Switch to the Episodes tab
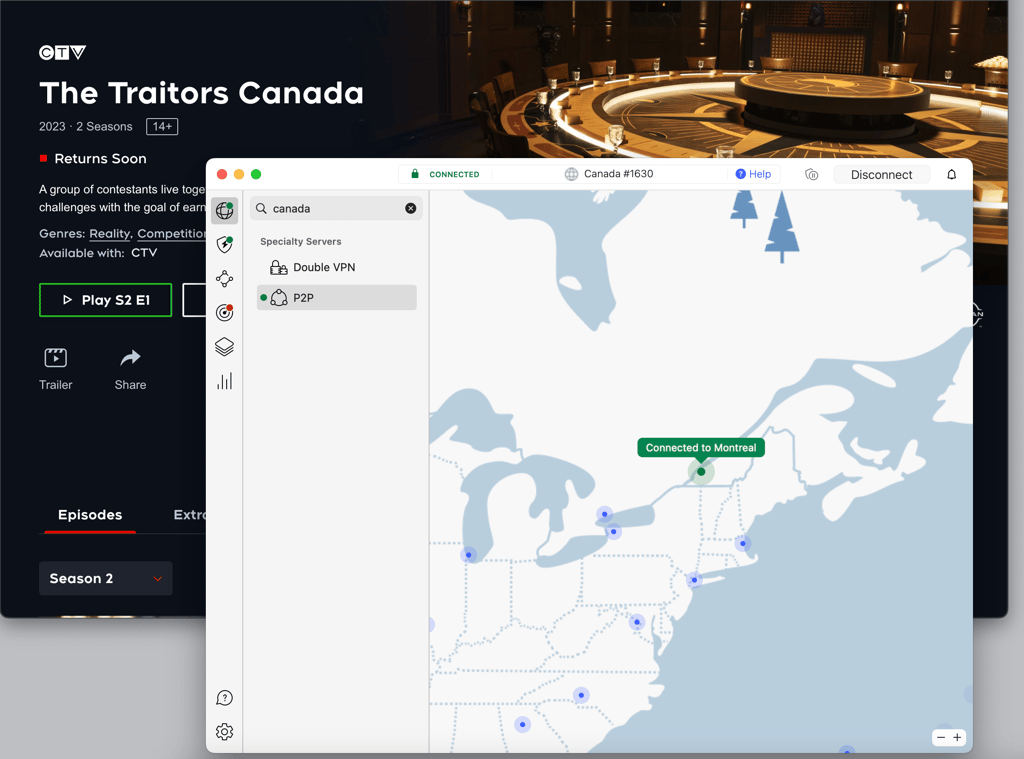This screenshot has width=1024, height=759. pyautogui.click(x=90, y=515)
